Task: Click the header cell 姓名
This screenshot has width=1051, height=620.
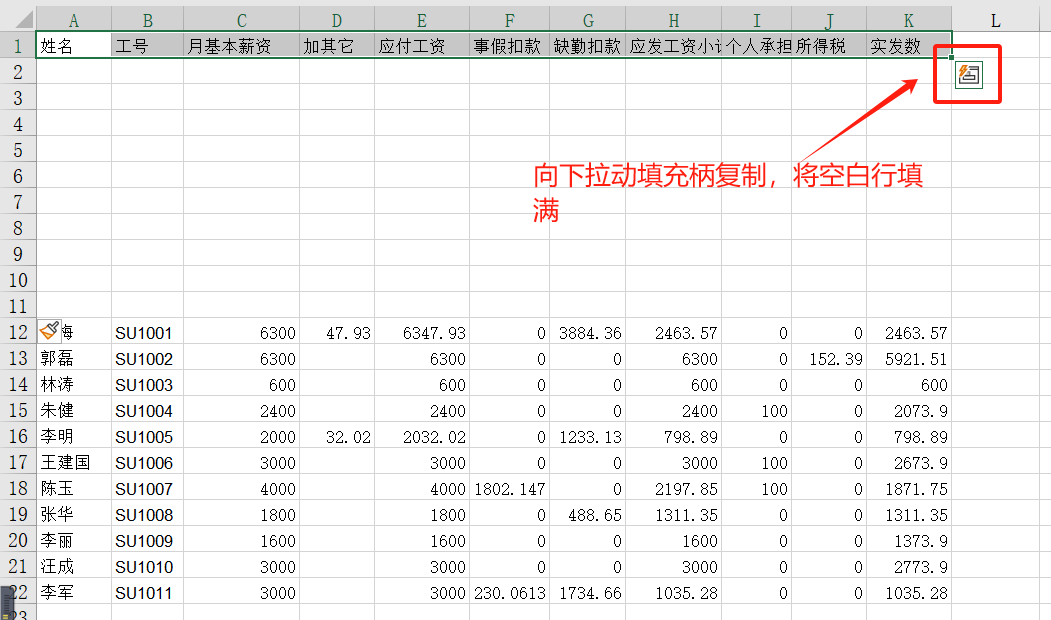Action: (x=74, y=46)
